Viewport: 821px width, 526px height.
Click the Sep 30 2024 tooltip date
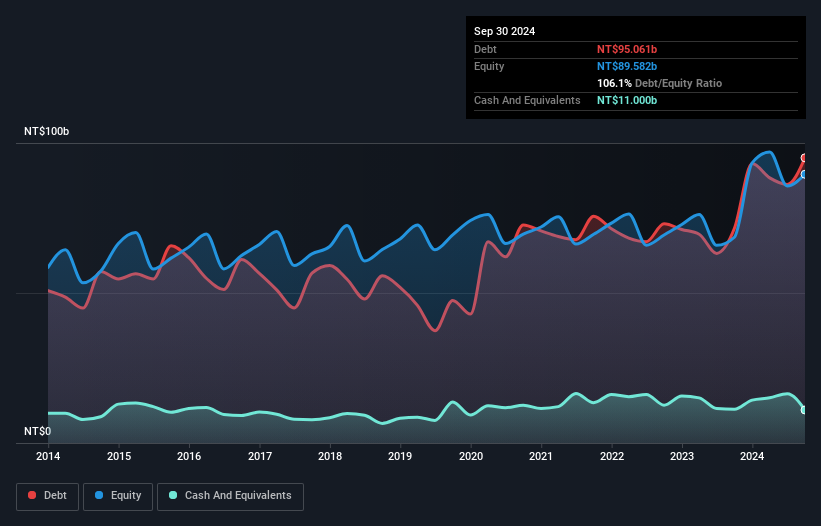click(x=504, y=31)
